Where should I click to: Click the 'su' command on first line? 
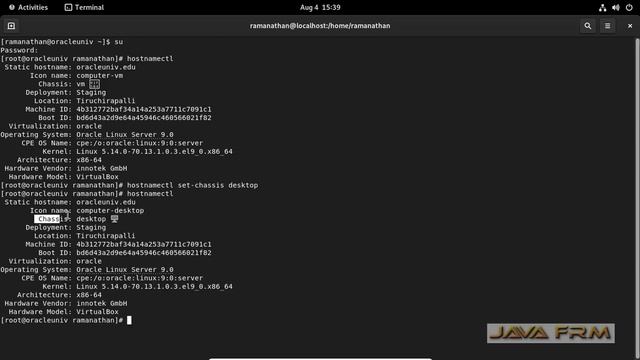click(x=118, y=42)
